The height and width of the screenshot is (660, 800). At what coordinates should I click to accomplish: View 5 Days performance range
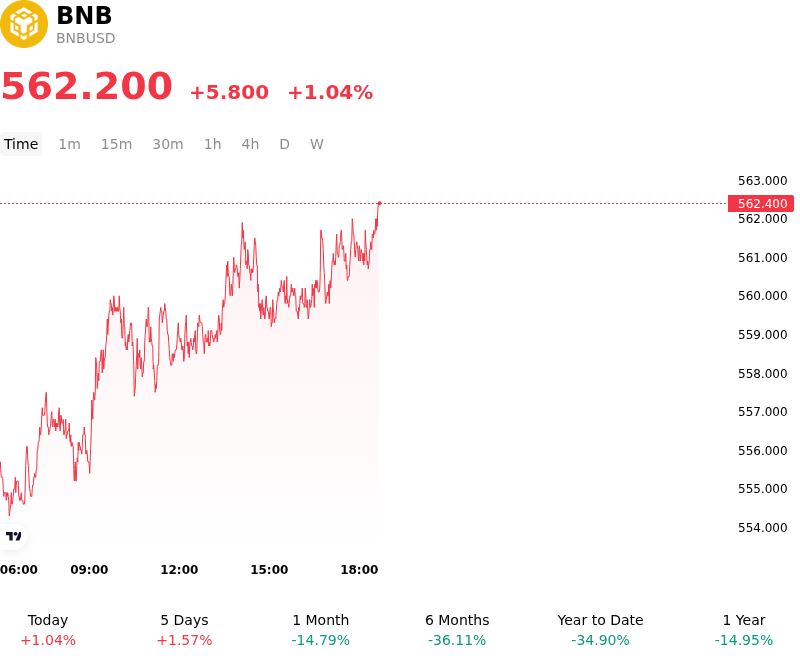(x=184, y=630)
